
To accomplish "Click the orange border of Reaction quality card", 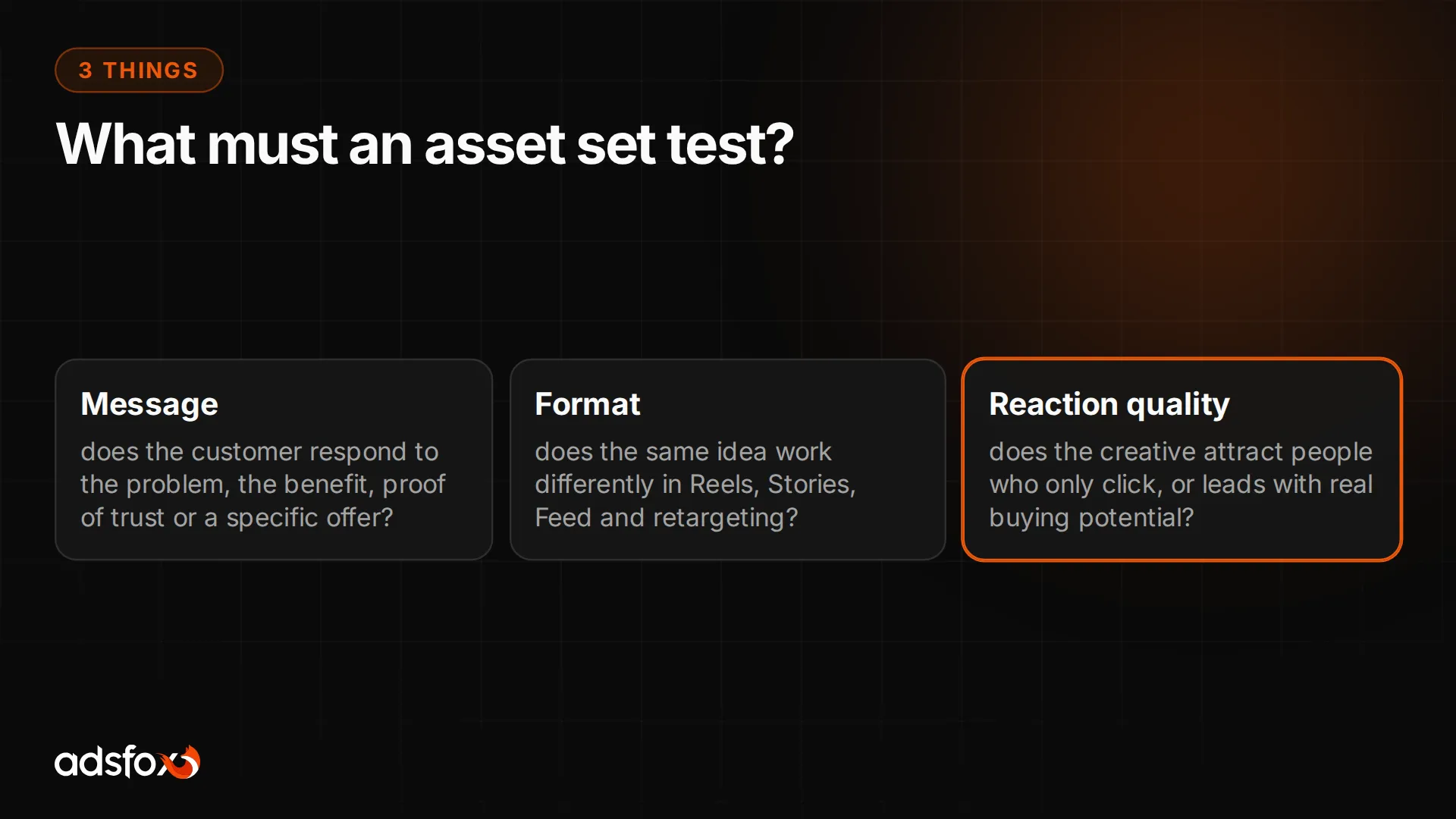I will click(x=1181, y=359).
